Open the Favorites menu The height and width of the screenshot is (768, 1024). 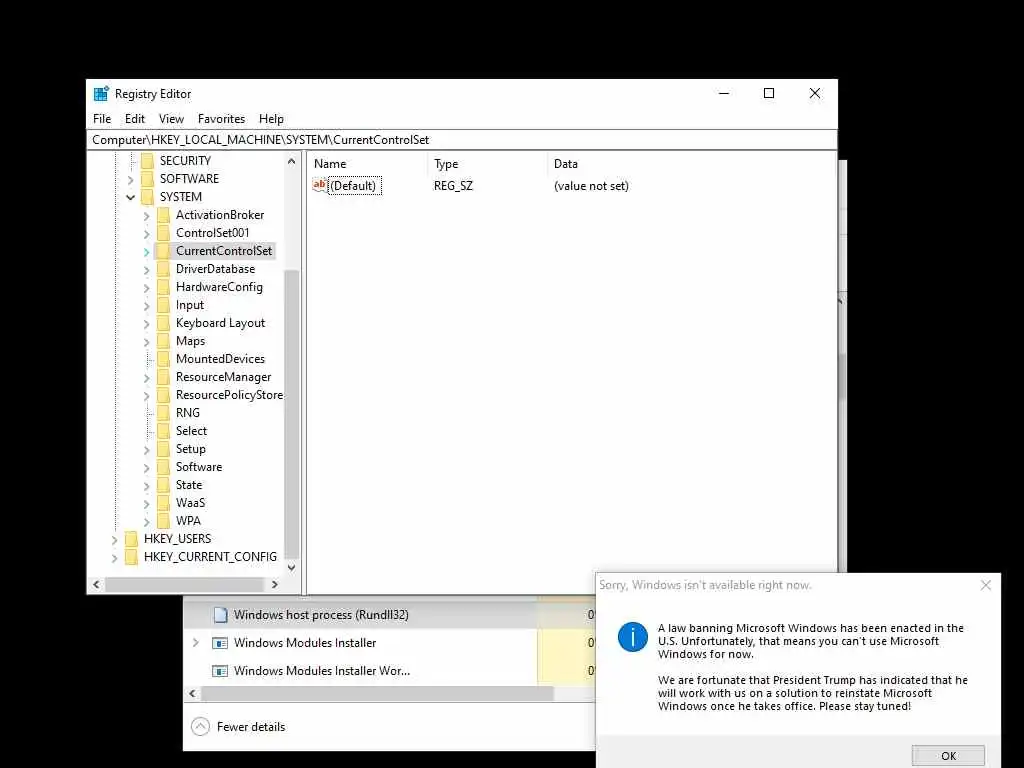pyautogui.click(x=221, y=119)
